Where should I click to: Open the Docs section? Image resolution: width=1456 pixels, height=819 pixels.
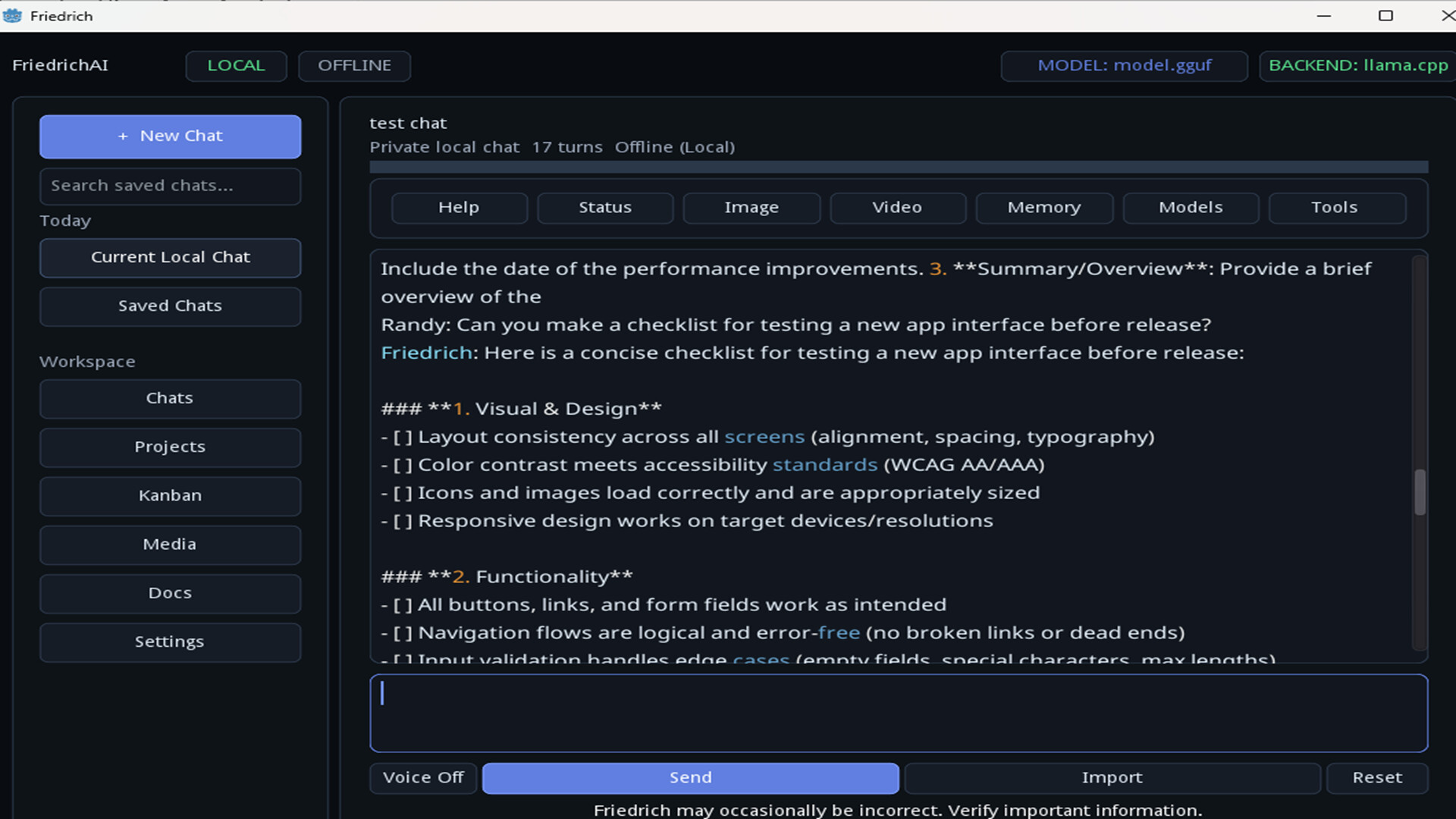pos(170,593)
